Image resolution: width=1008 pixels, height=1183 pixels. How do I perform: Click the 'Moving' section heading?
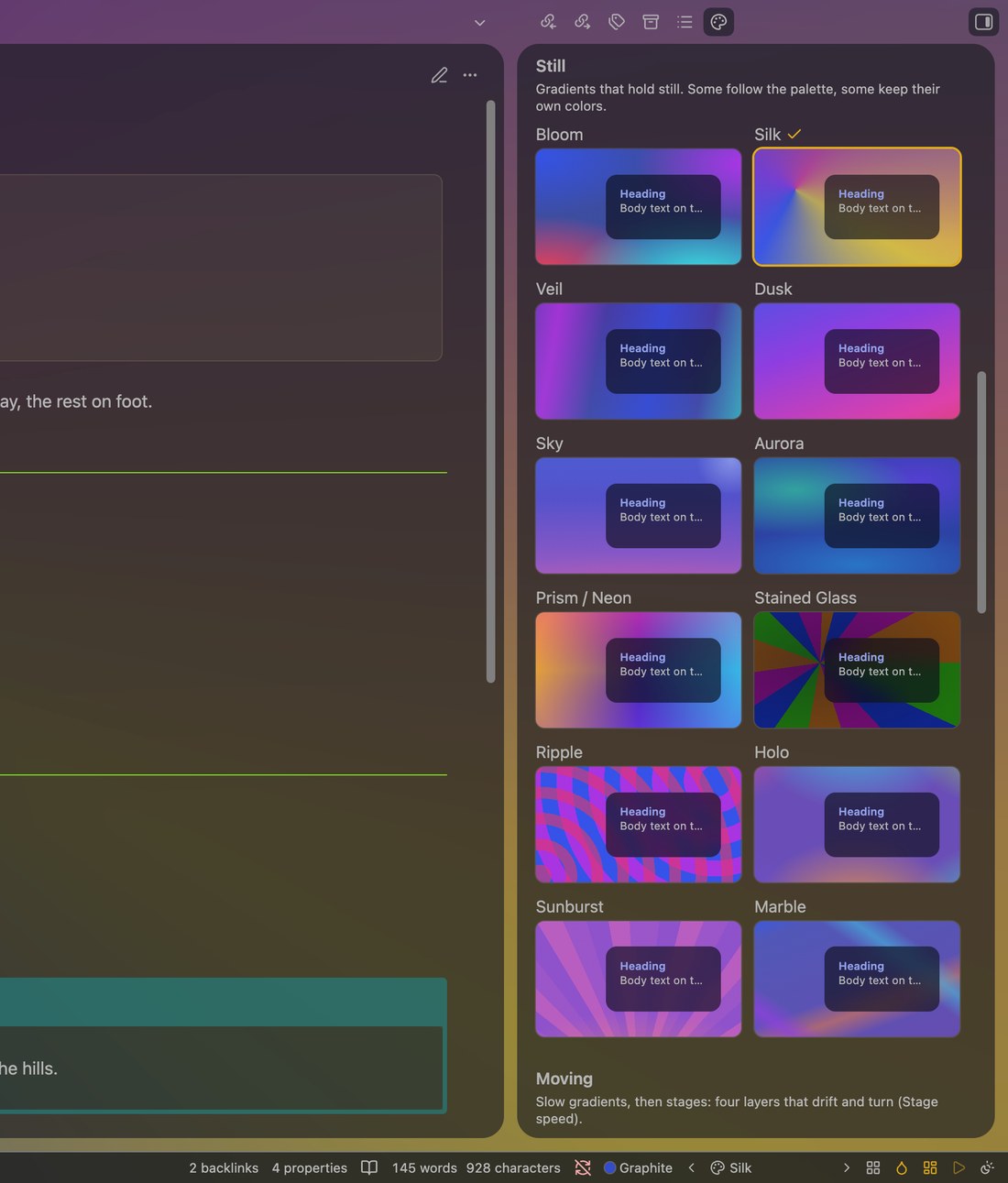[564, 1079]
